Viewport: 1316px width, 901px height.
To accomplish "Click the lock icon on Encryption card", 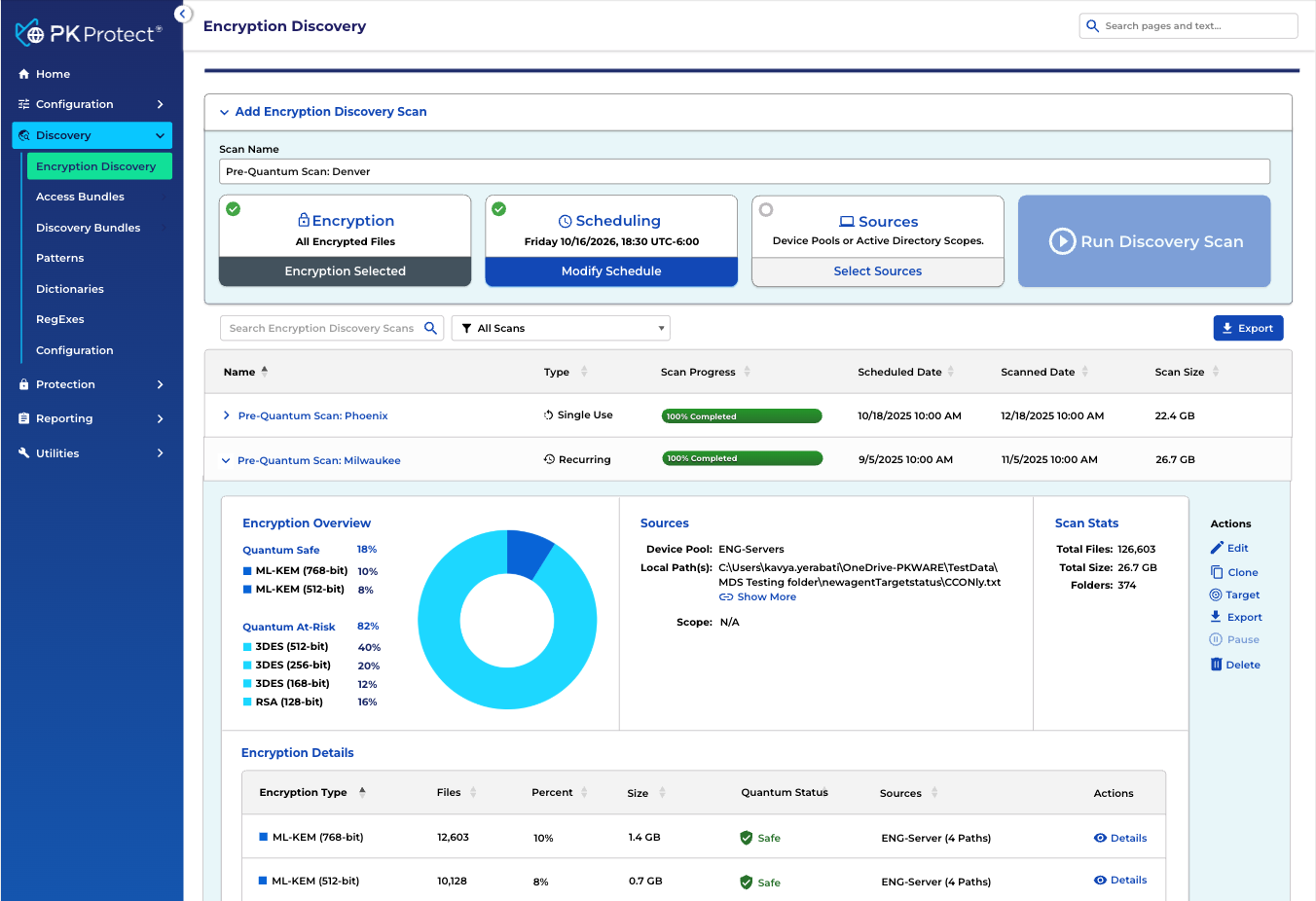I will coord(304,220).
